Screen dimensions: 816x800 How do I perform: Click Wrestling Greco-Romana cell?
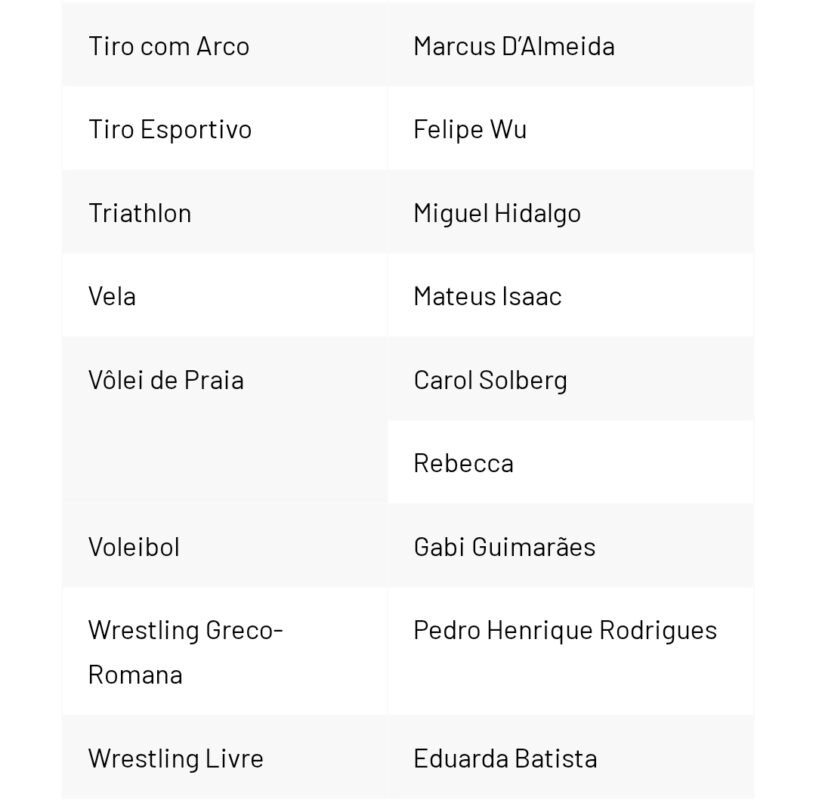(186, 652)
